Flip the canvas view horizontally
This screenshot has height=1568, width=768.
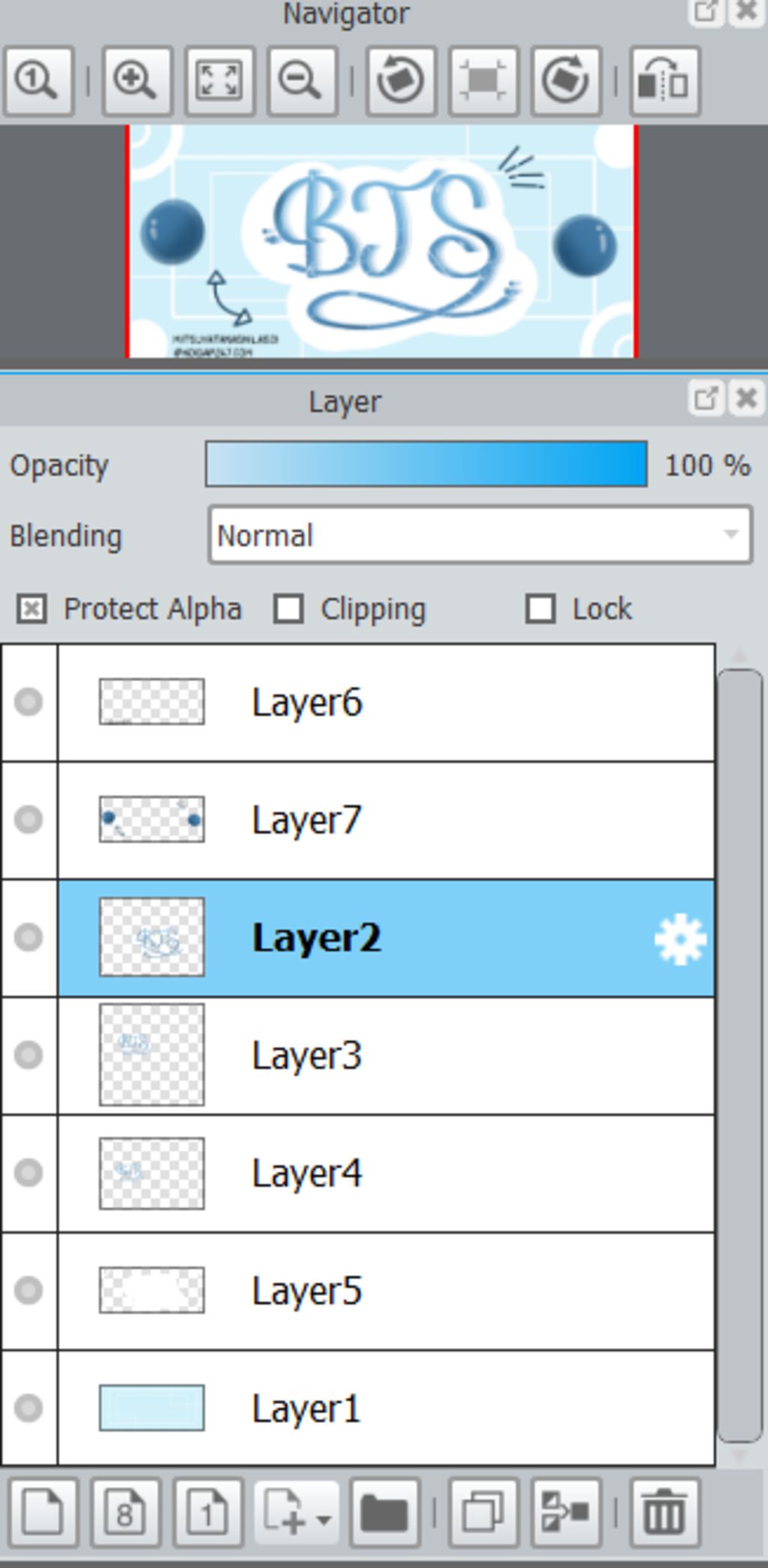[664, 81]
